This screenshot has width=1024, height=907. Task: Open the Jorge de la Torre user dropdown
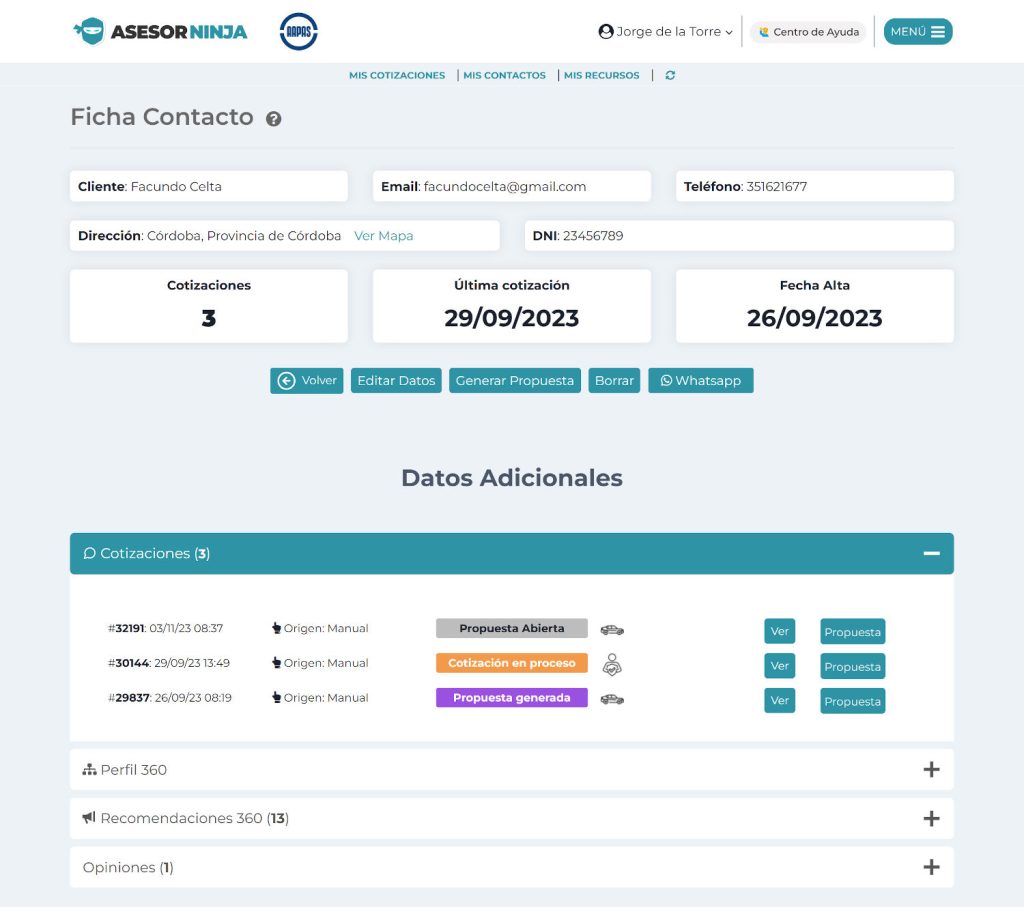(x=665, y=32)
